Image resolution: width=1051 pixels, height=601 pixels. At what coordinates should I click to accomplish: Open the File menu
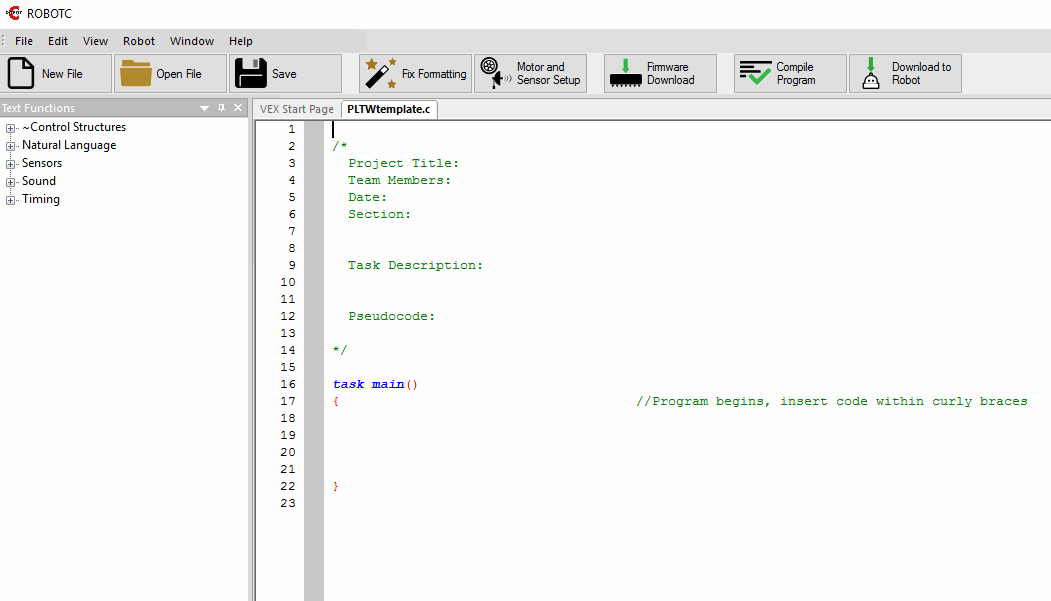point(24,41)
